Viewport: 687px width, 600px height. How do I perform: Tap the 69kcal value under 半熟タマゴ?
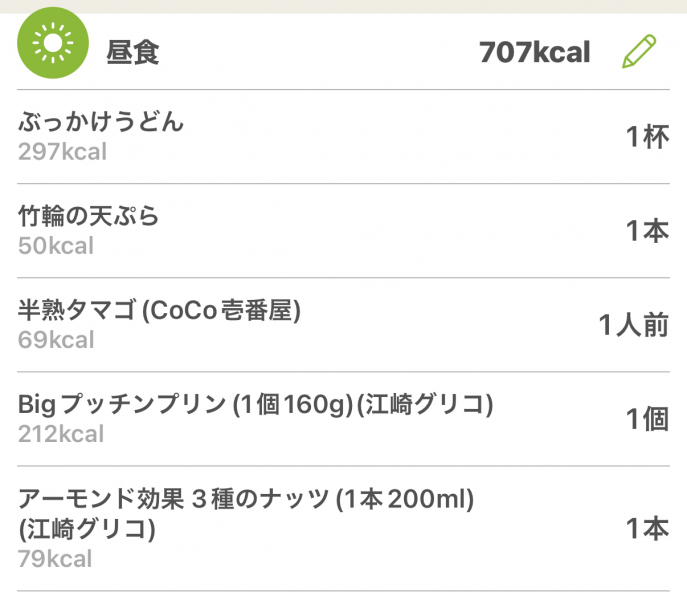coord(56,340)
